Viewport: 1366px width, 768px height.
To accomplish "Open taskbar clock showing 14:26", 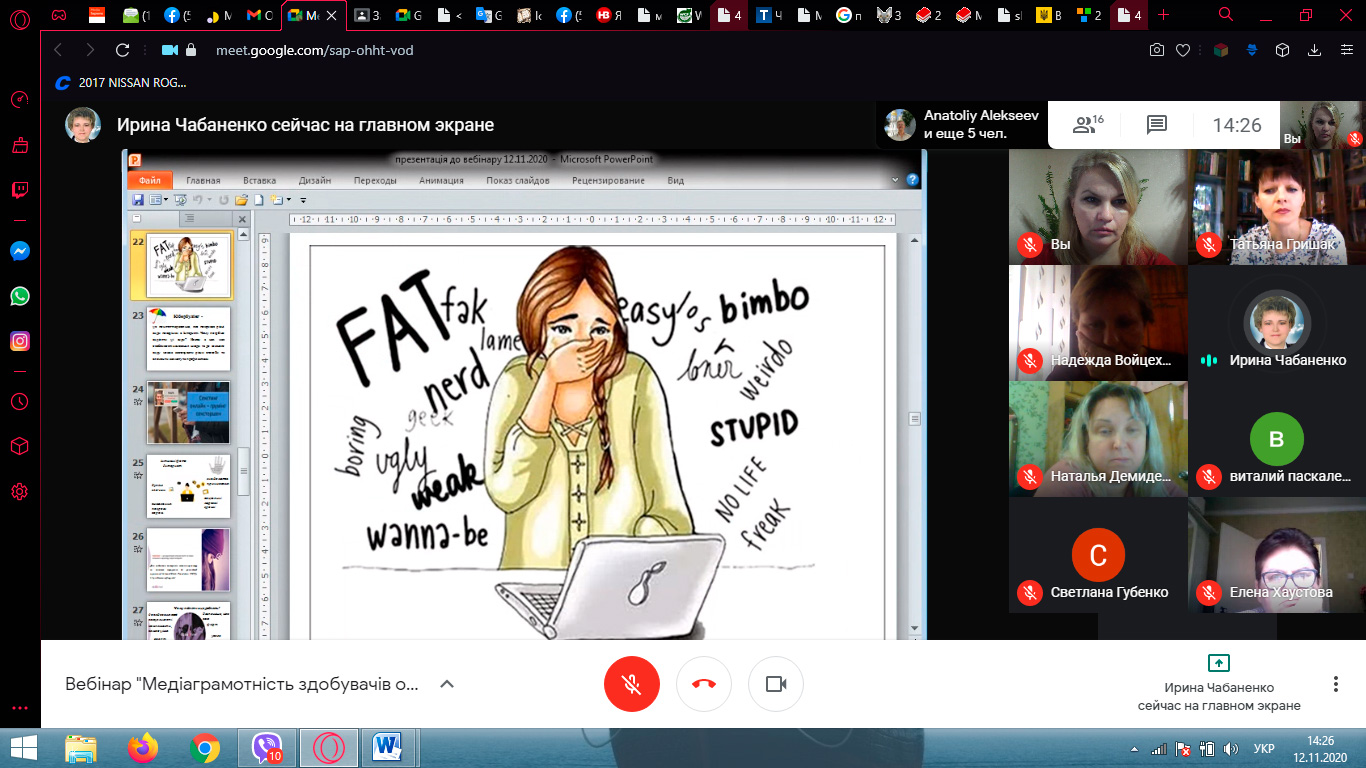I will [x=1320, y=747].
